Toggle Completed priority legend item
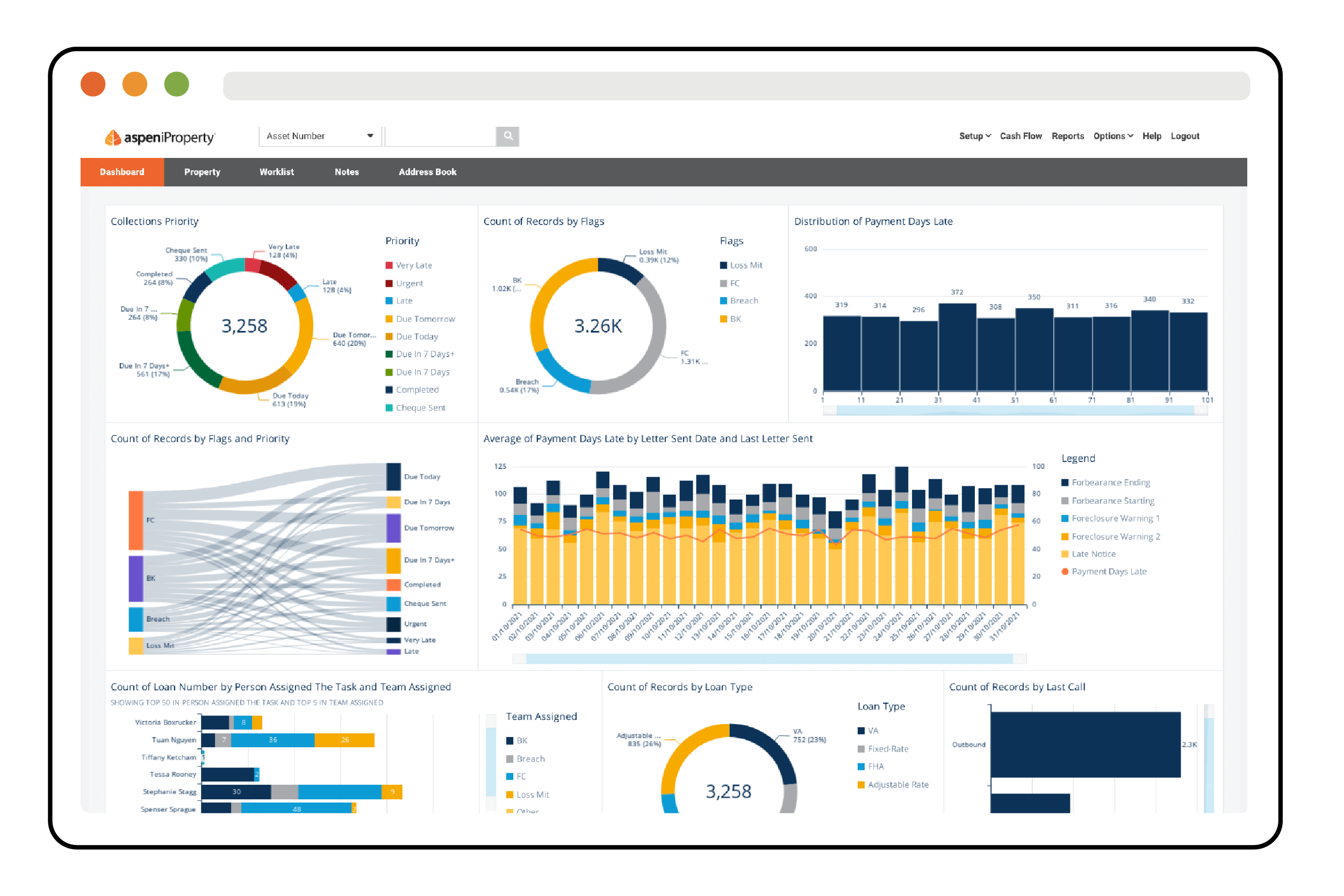The width and height of the screenshot is (1344, 896). (x=412, y=389)
